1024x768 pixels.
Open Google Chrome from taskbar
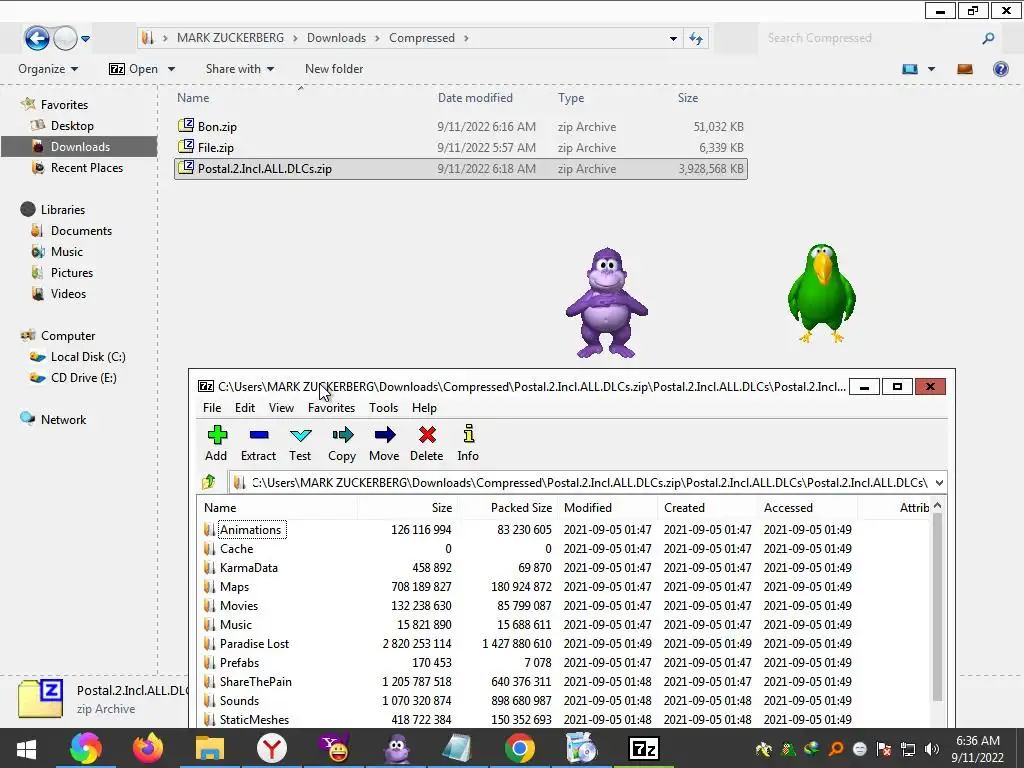pyautogui.click(x=520, y=748)
